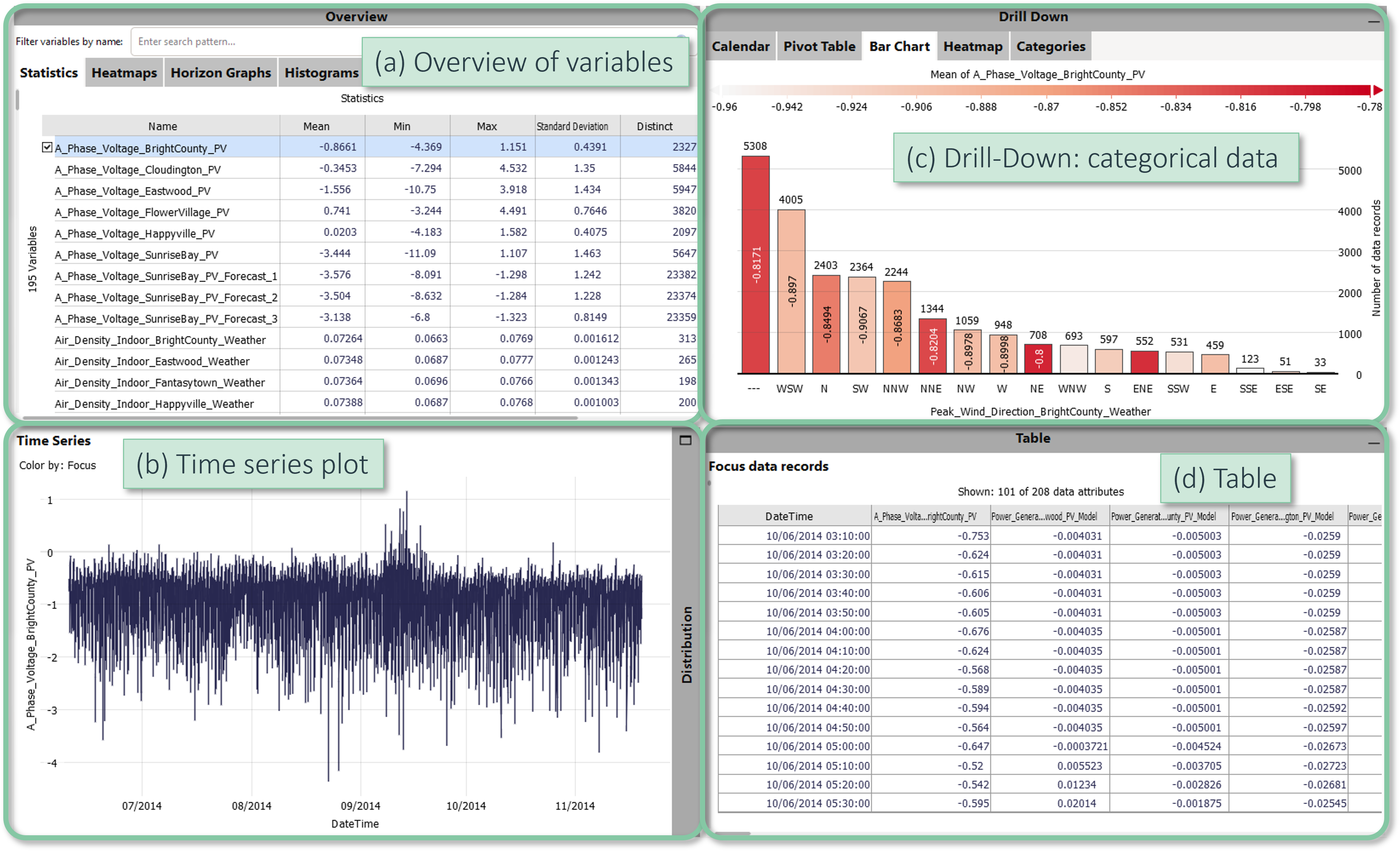
Task: Click the Table panel minimize dash
Action: tap(1373, 443)
